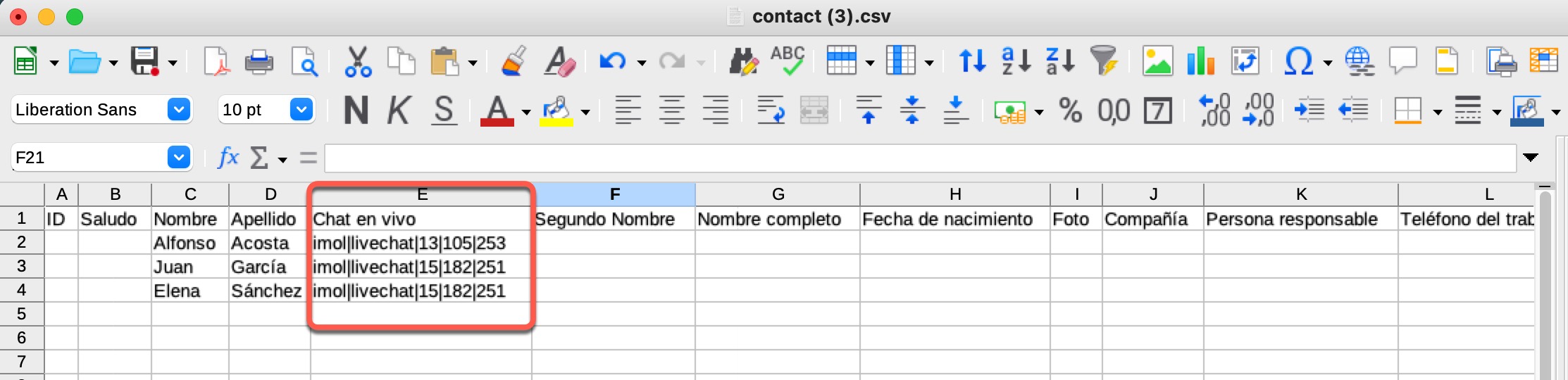Insert a chart using the chart icon
The image size is (1568, 380).
(x=1201, y=61)
